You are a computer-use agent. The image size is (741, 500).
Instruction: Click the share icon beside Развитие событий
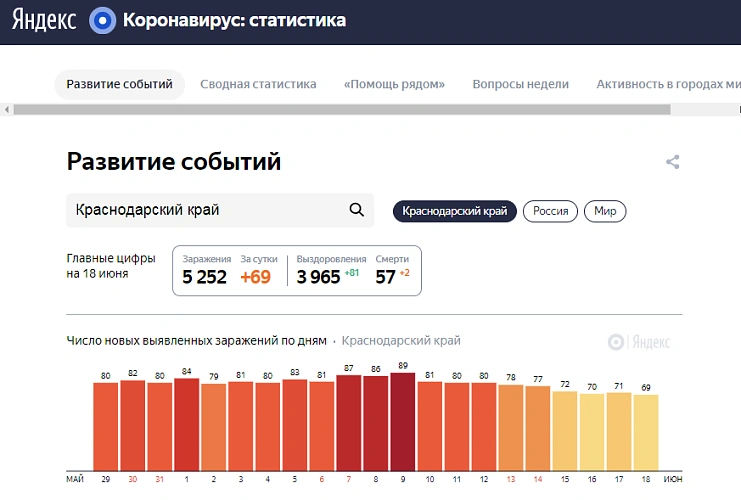[x=672, y=162]
